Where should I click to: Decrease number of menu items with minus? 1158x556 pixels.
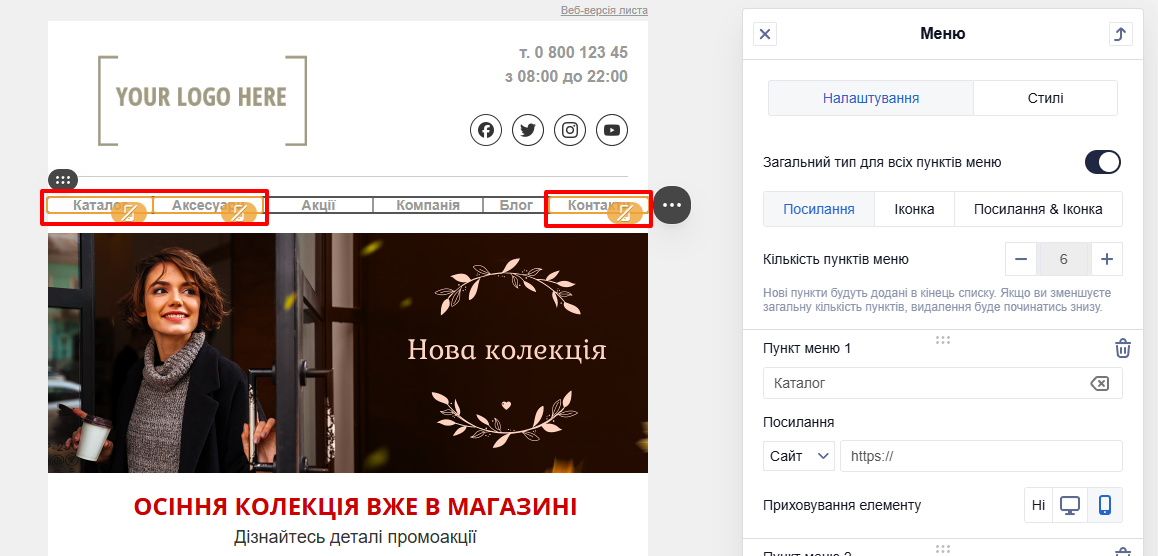point(1021,259)
